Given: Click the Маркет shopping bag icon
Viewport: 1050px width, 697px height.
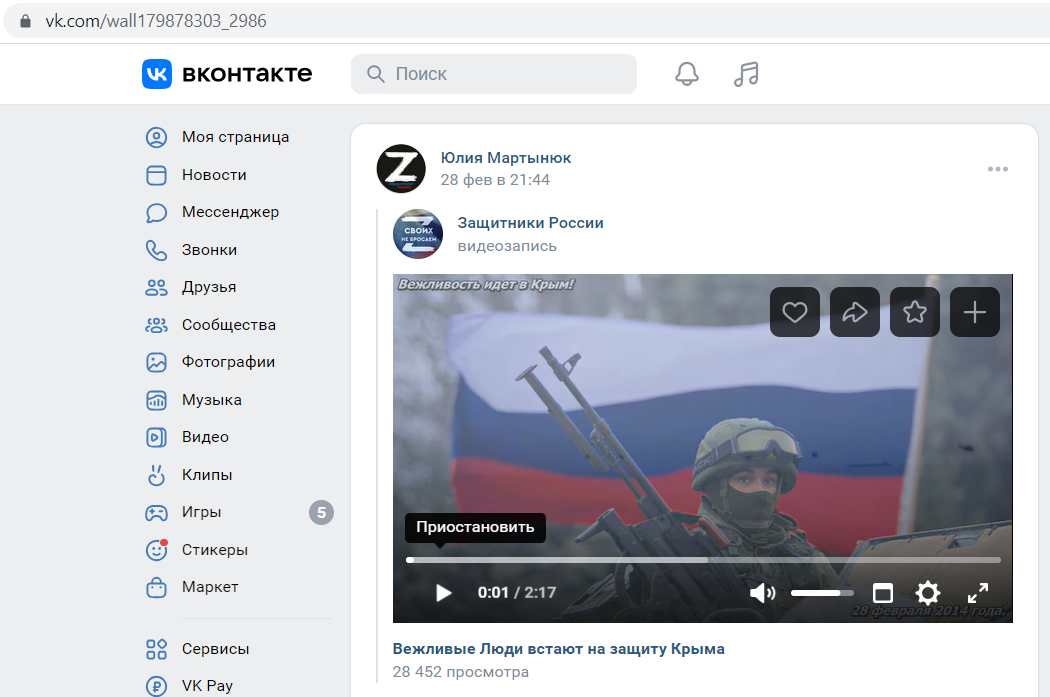Looking at the screenshot, I should click(156, 587).
